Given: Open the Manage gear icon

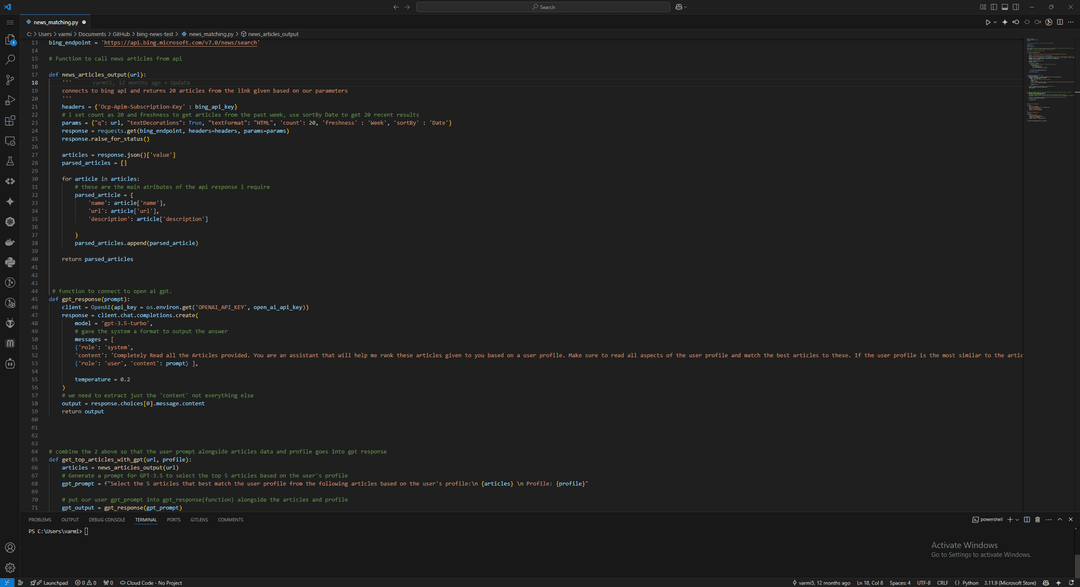Looking at the screenshot, I should (10, 567).
